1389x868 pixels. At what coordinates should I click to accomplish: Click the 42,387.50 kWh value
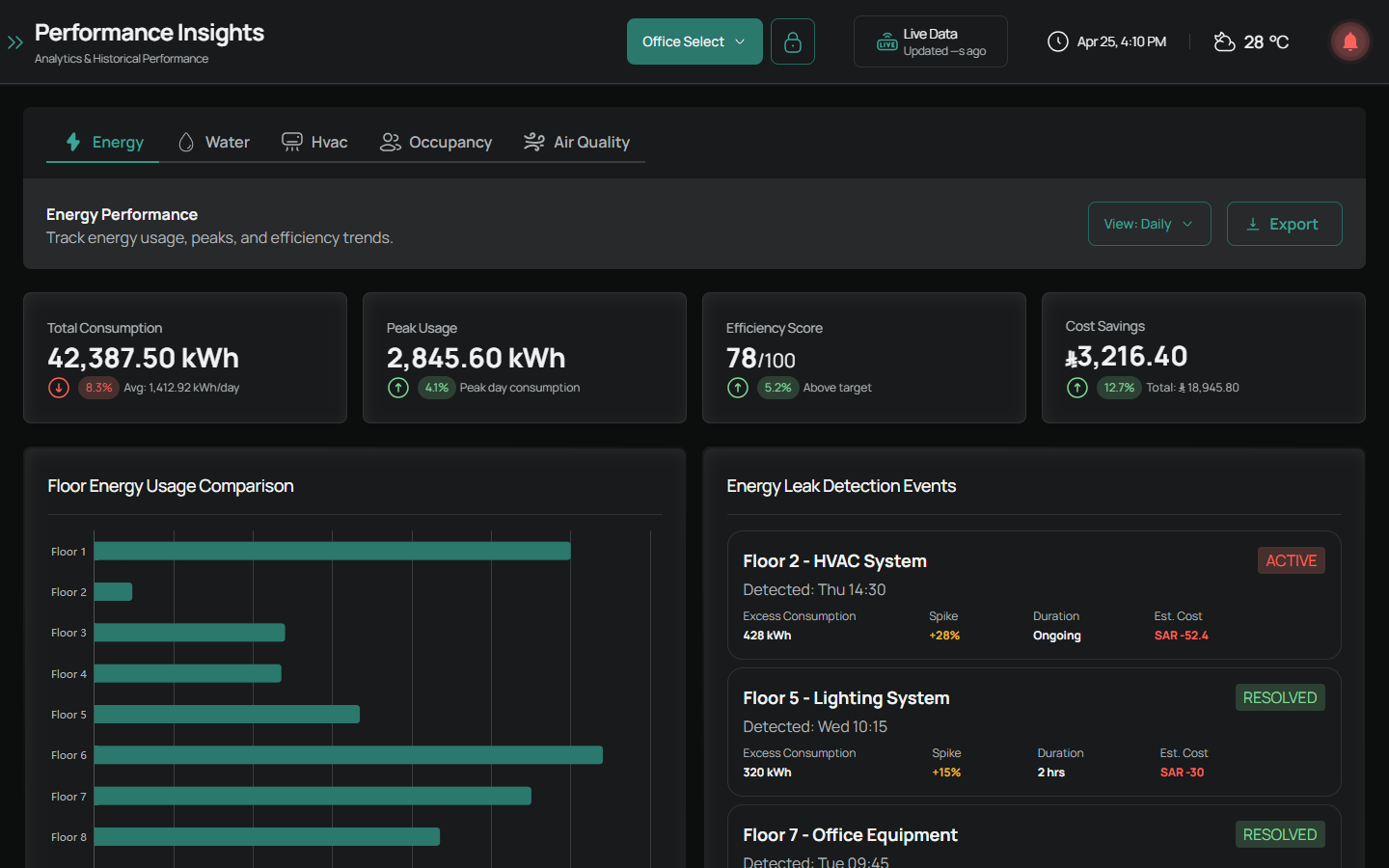143,358
